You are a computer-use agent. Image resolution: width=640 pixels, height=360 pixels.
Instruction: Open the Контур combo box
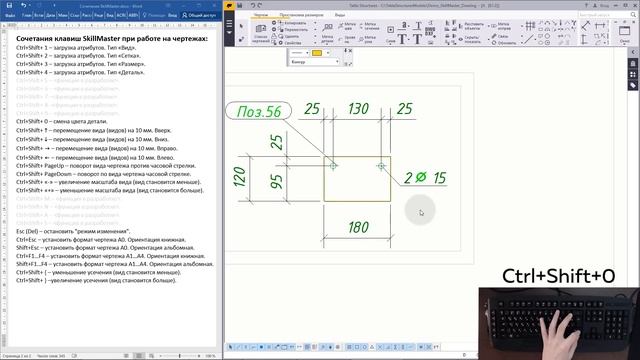(x=314, y=62)
